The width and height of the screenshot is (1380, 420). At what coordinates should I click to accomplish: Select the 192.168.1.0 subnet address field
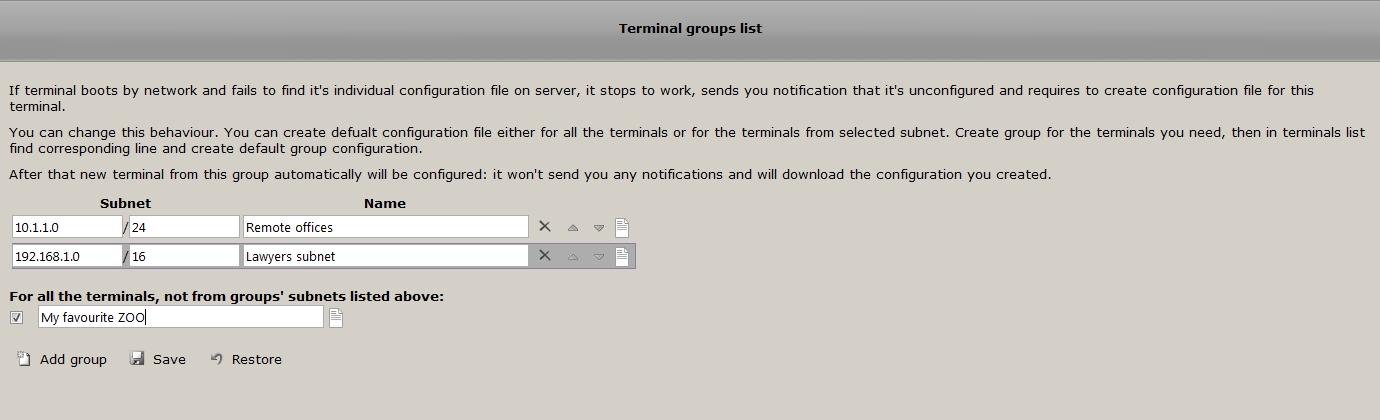coord(67,256)
